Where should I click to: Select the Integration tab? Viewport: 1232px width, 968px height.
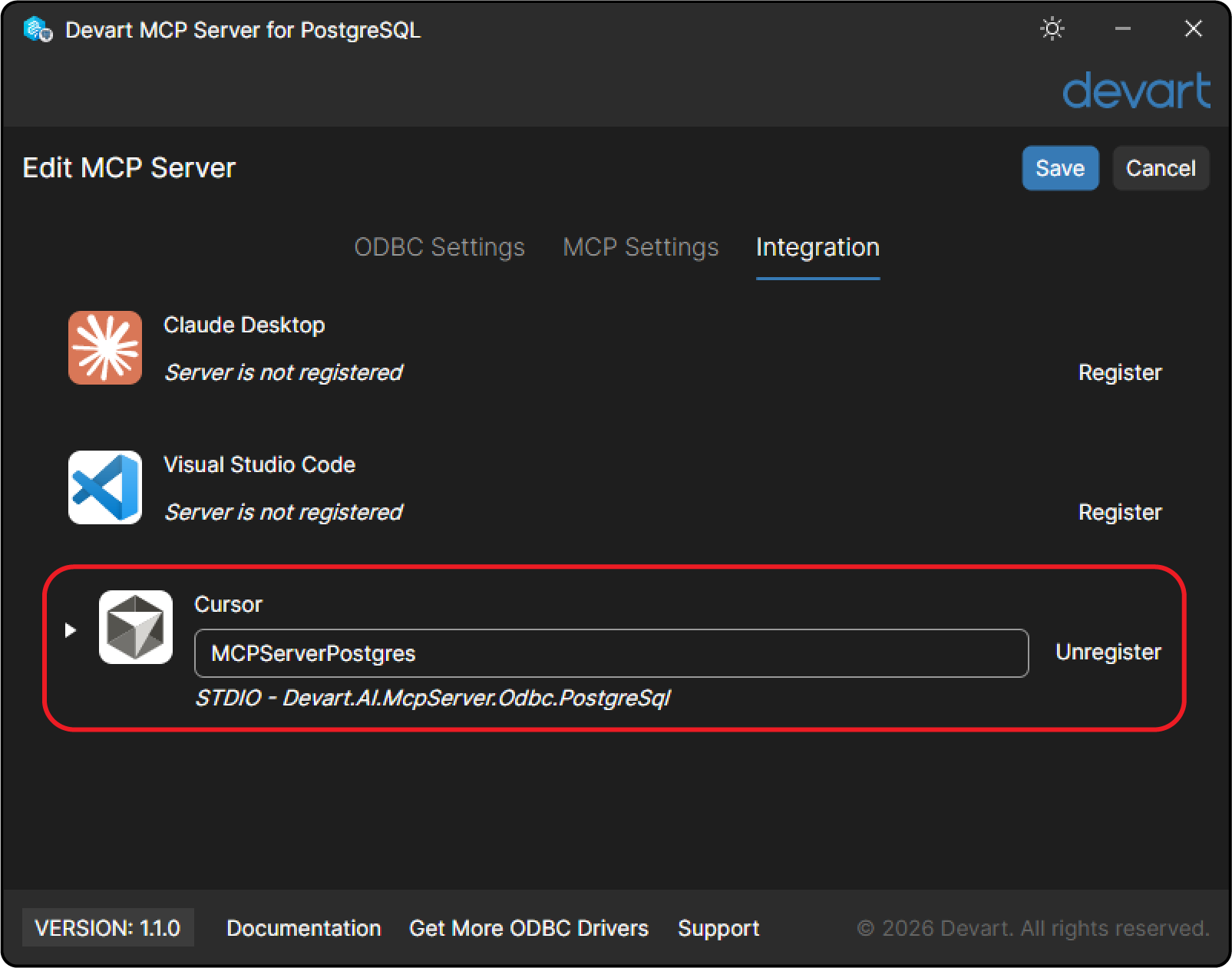tap(817, 247)
